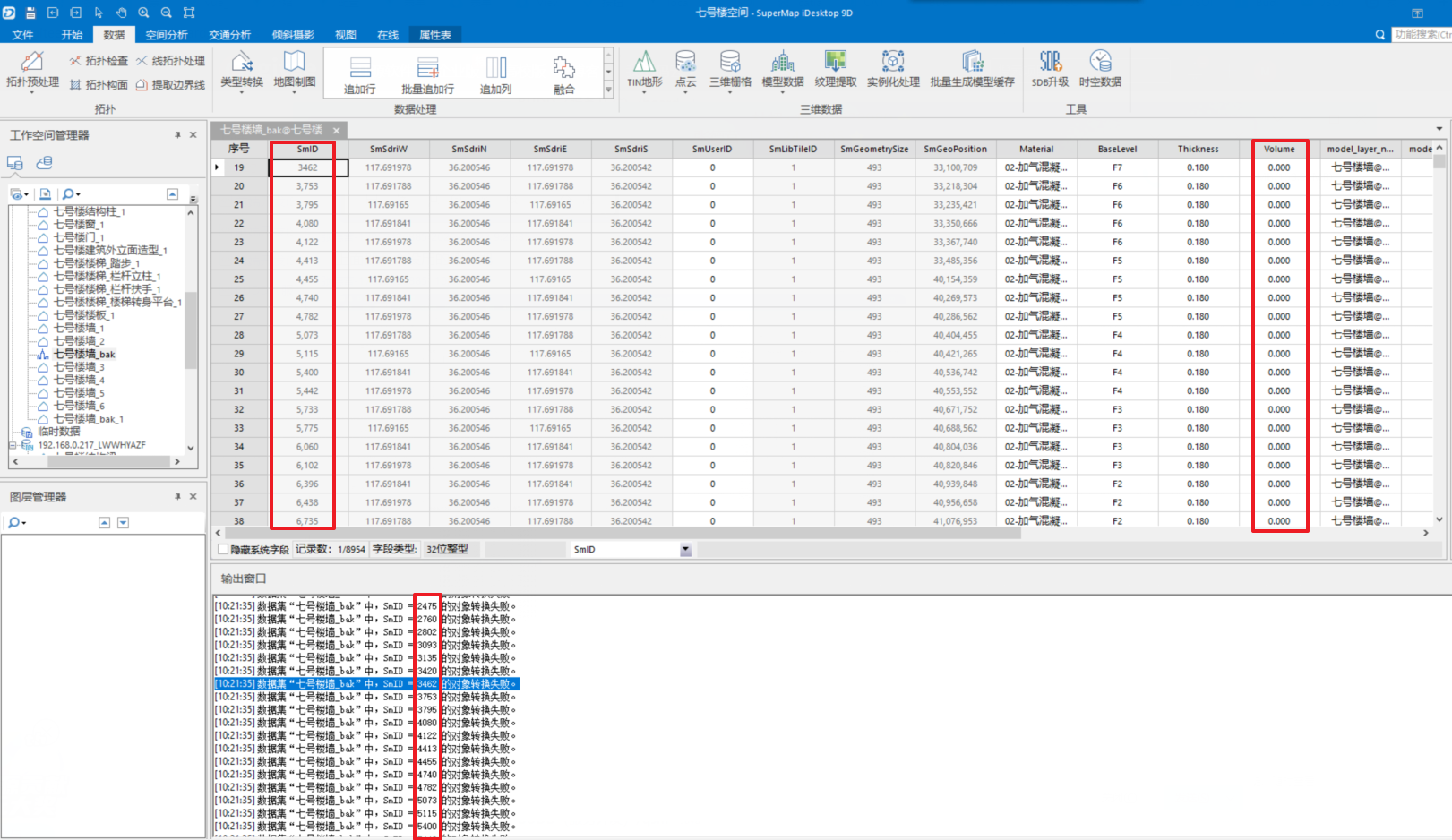Screen dimensions: 1452x840
Task: Select 临时数据 node in tree
Action: [59, 432]
